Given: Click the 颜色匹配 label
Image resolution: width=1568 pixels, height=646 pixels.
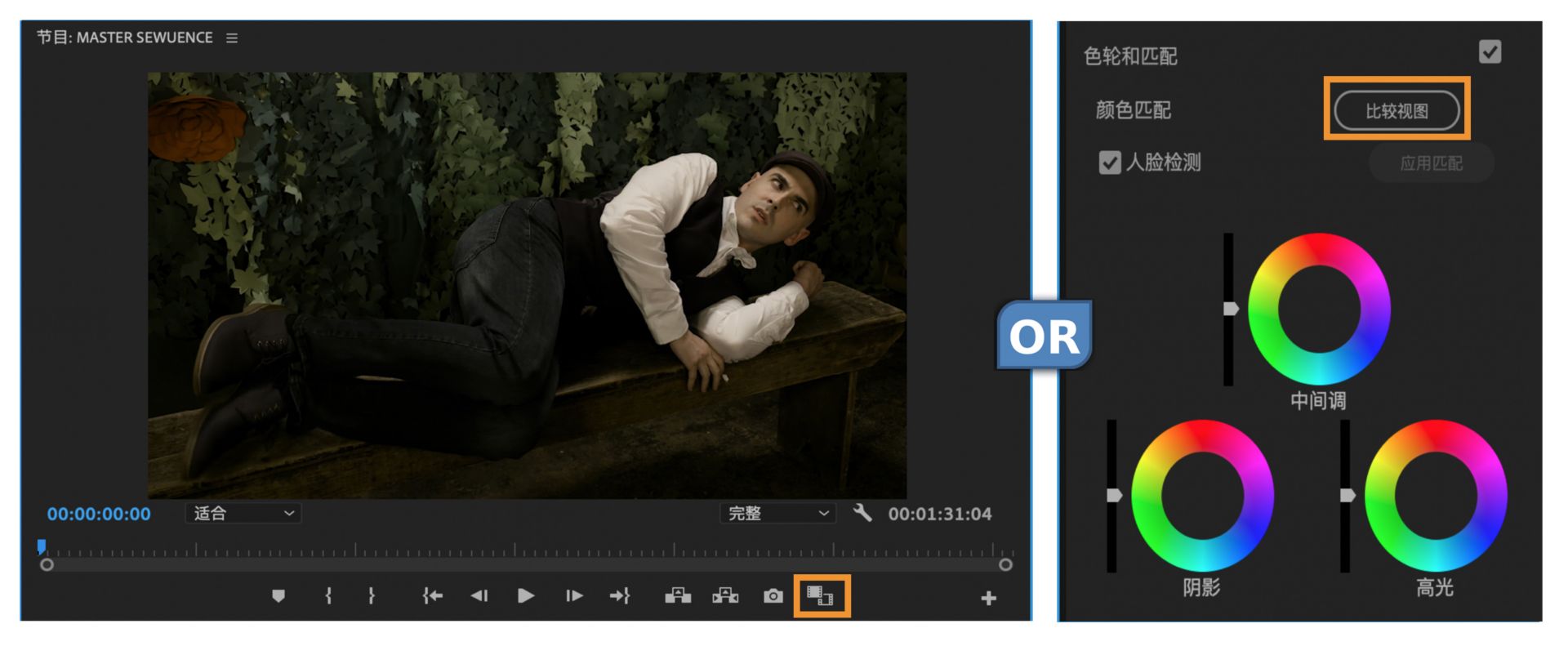Looking at the screenshot, I should 1134,110.
